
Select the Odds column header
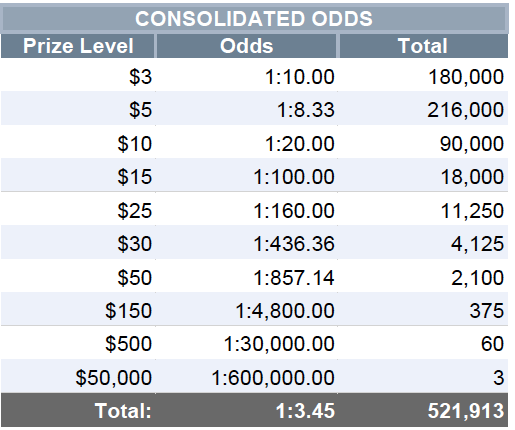tap(246, 46)
